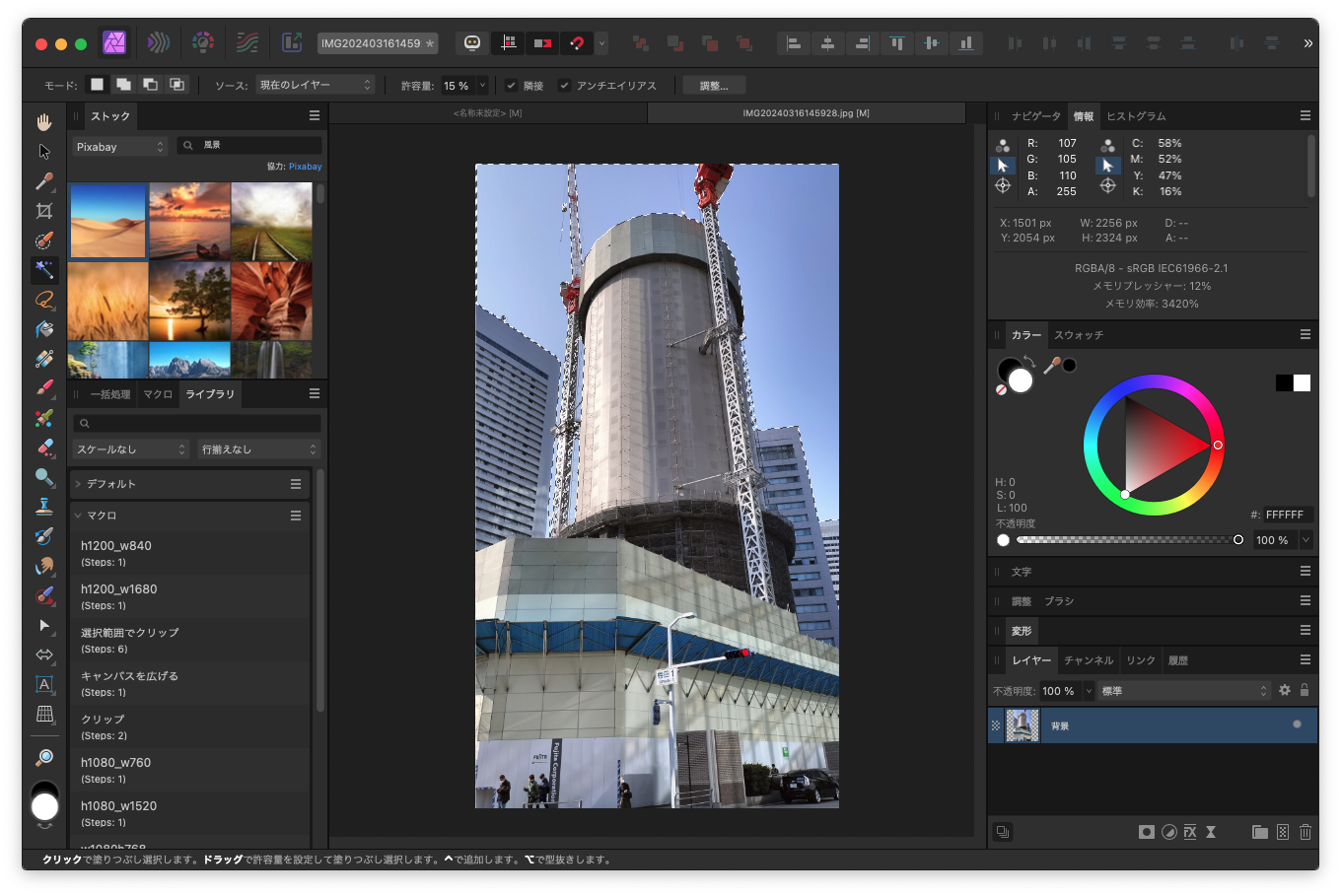The width and height of the screenshot is (1341, 896).
Task: Click the layer effects fx icon
Action: click(1190, 832)
